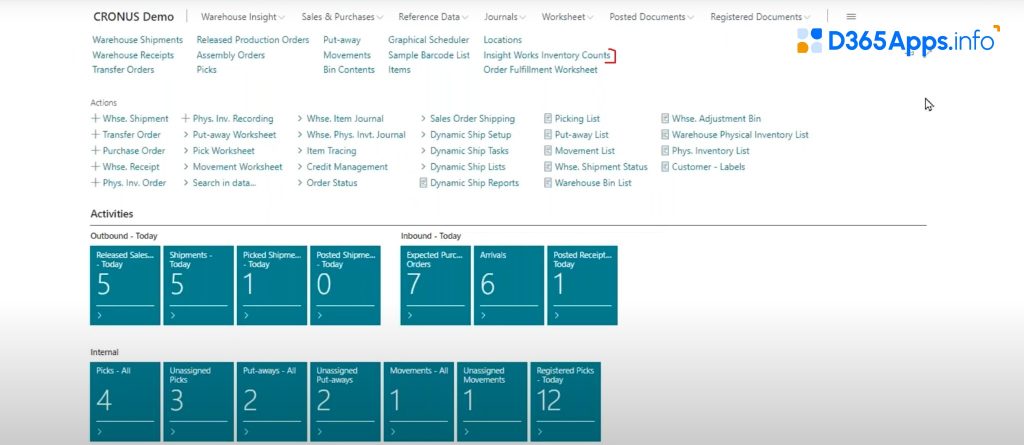Open Movement Worksheet action
1024x445 pixels.
point(237,167)
